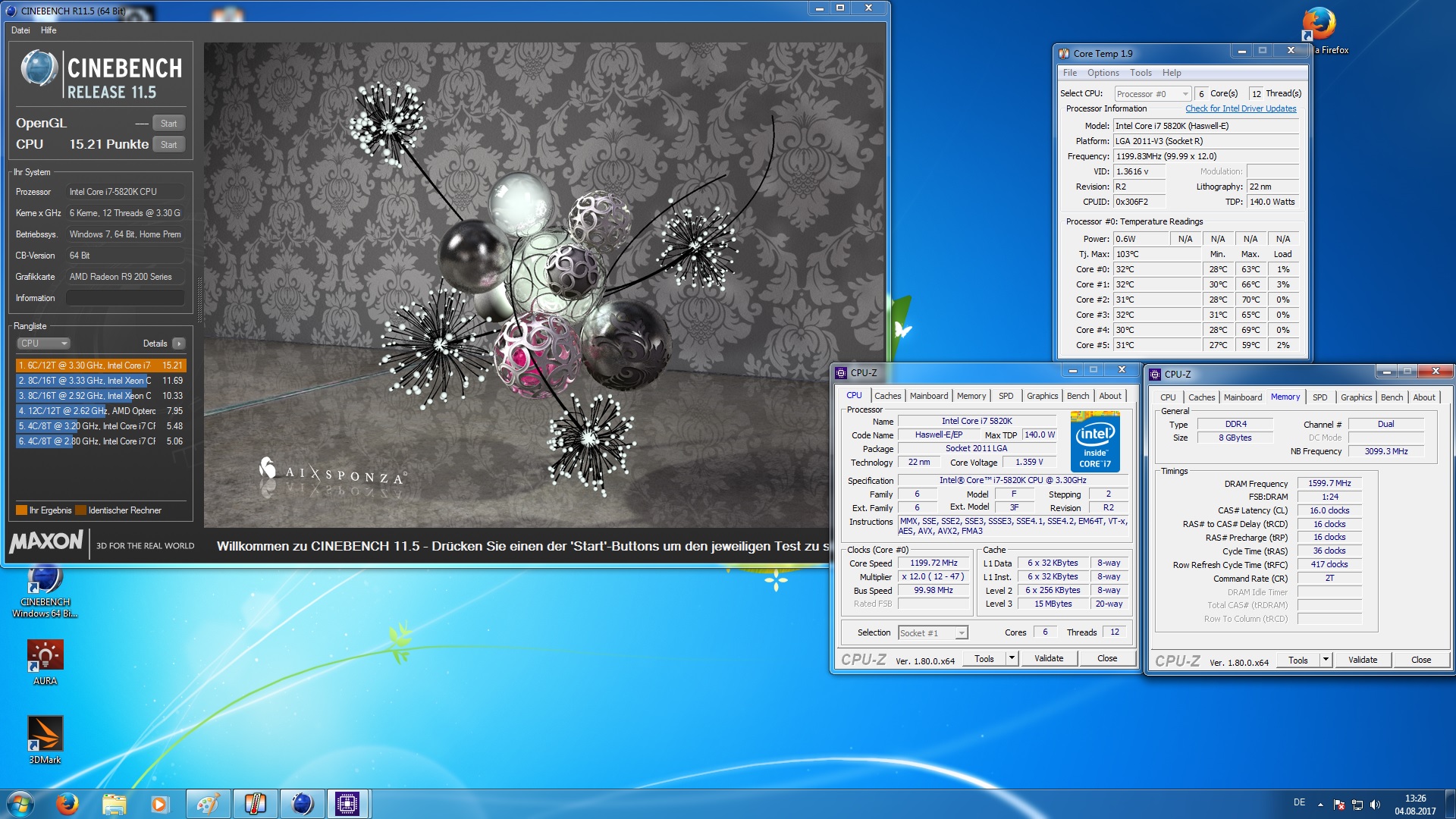Click the network tray icon
1456x819 pixels.
(1357, 805)
